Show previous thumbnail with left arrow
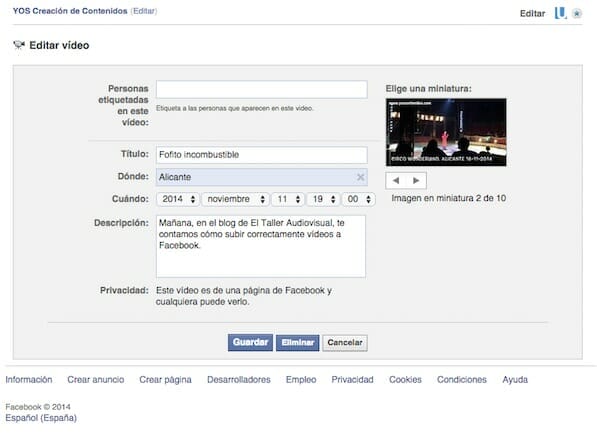This screenshot has width=597, height=433. click(396, 181)
